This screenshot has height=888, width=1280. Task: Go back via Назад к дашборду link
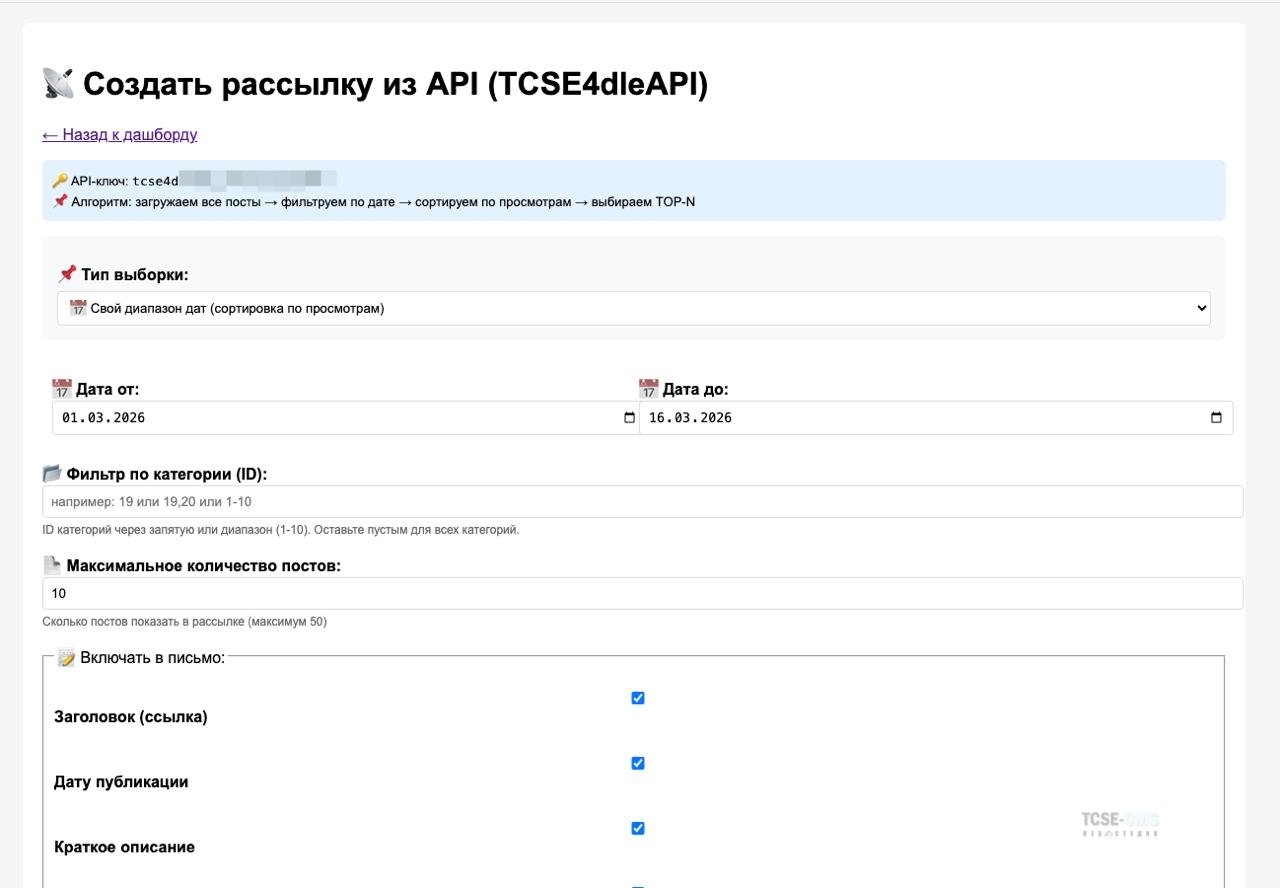pos(119,135)
